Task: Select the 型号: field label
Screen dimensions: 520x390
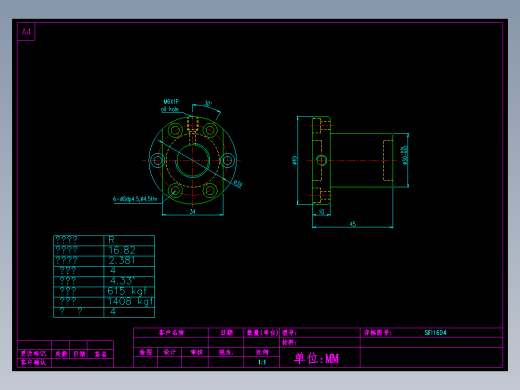Action: [289, 332]
